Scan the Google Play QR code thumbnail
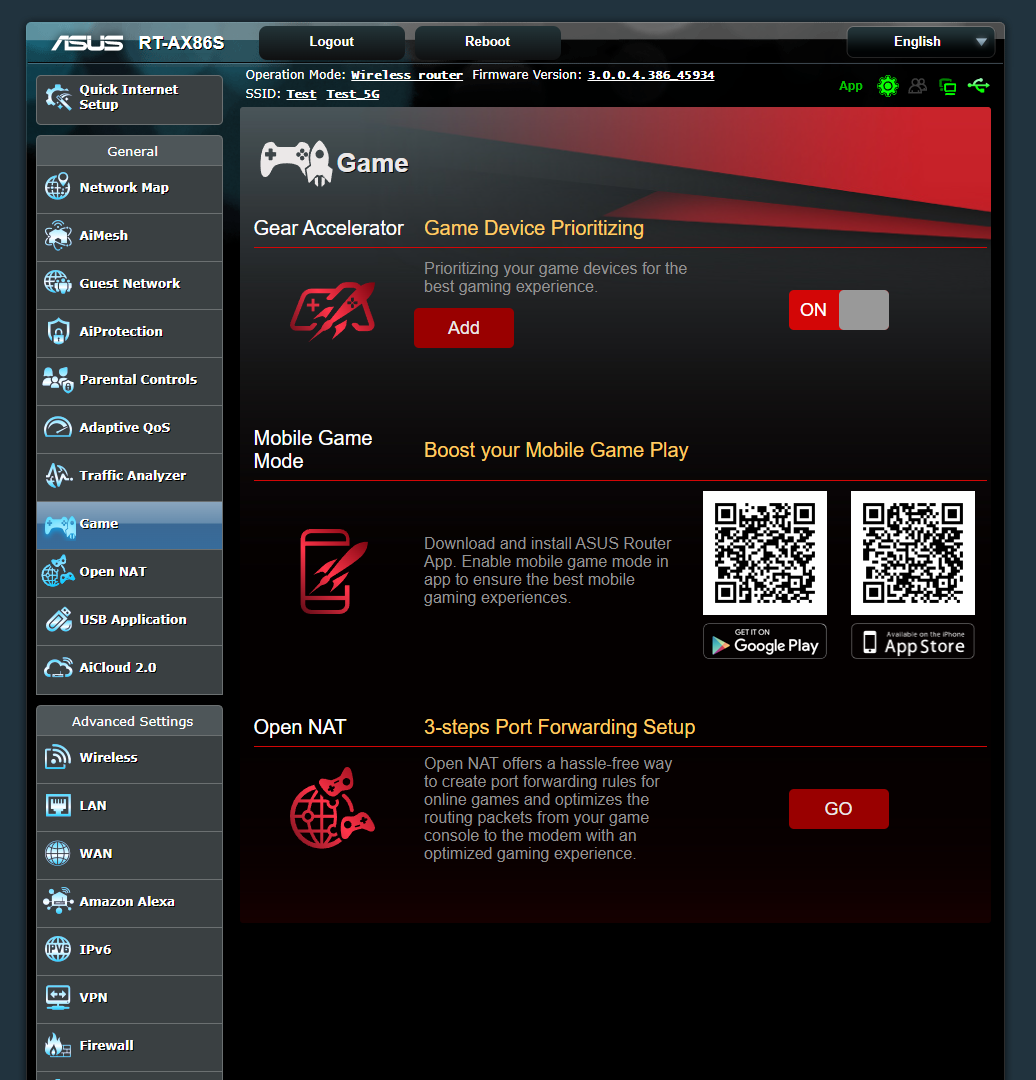This screenshot has height=1080, width=1036. [x=764, y=553]
